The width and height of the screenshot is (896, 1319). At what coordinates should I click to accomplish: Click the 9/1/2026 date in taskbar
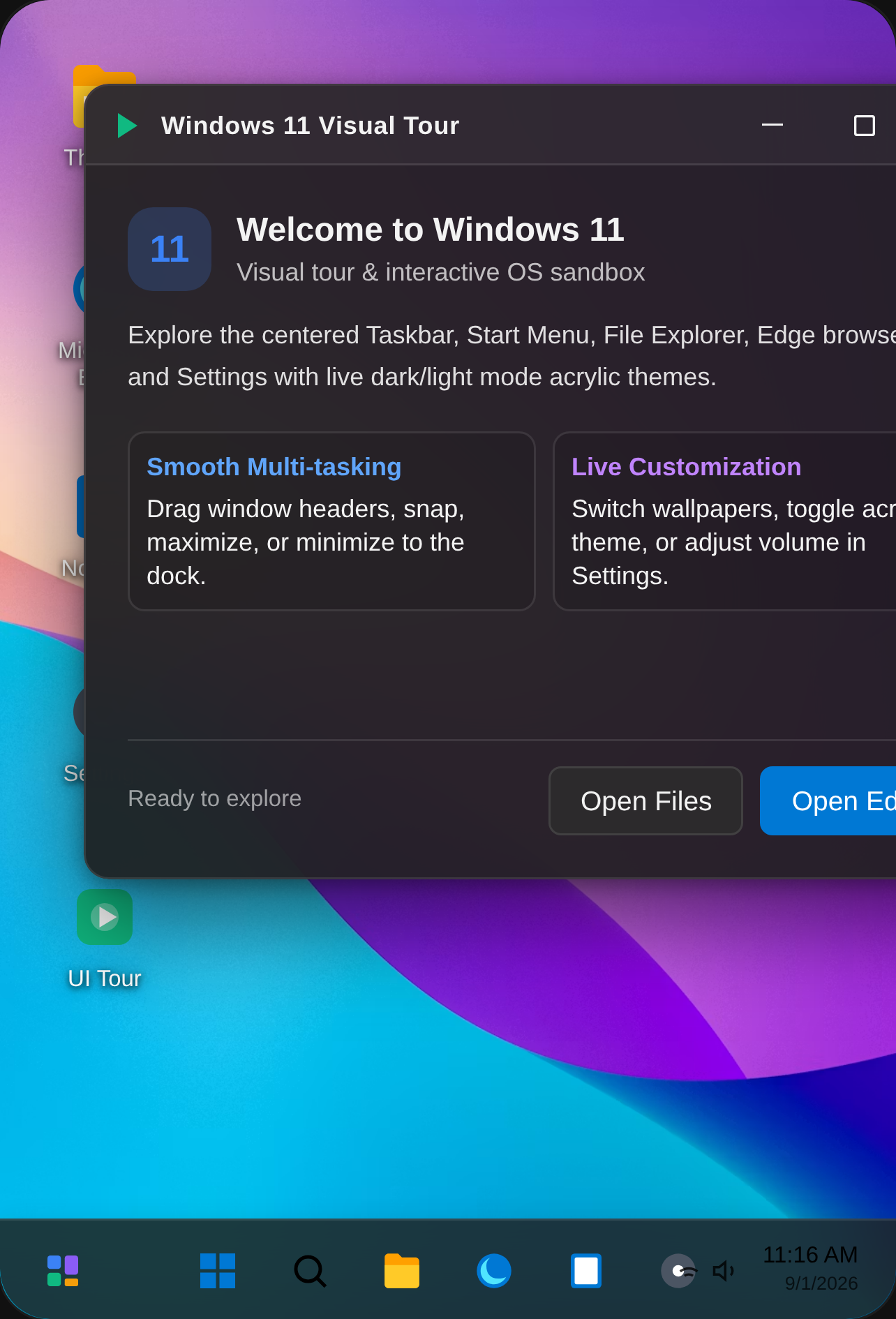click(821, 1283)
